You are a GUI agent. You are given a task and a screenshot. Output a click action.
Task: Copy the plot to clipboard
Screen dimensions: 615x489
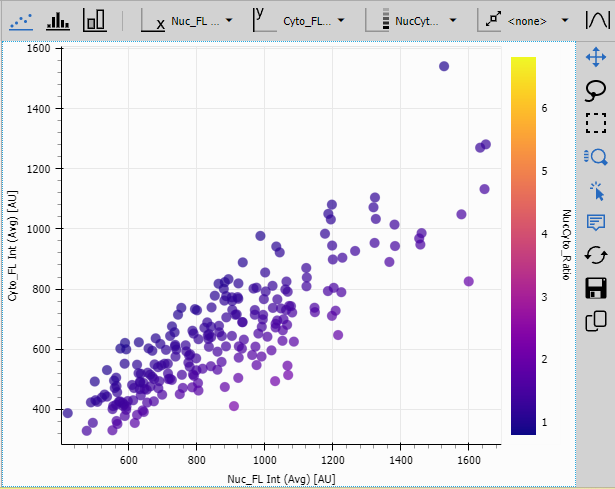coord(596,322)
